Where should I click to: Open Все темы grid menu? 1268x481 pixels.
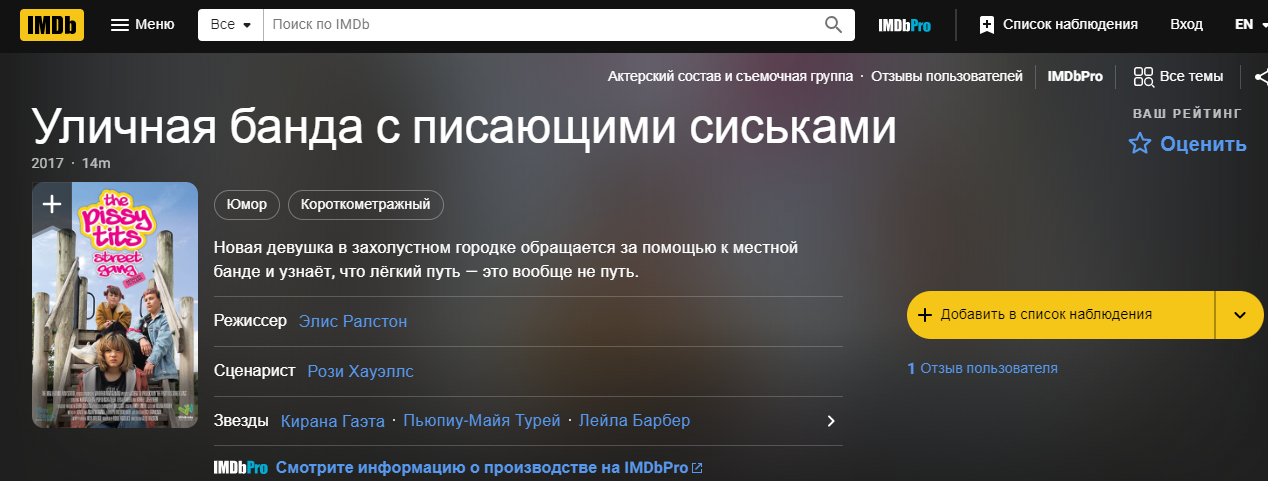[x=1178, y=76]
